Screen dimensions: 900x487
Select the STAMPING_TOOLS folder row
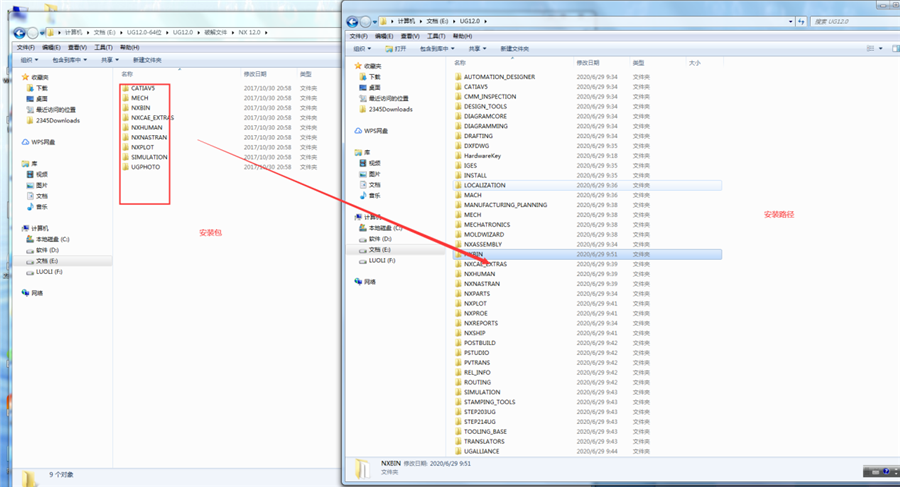(587, 402)
